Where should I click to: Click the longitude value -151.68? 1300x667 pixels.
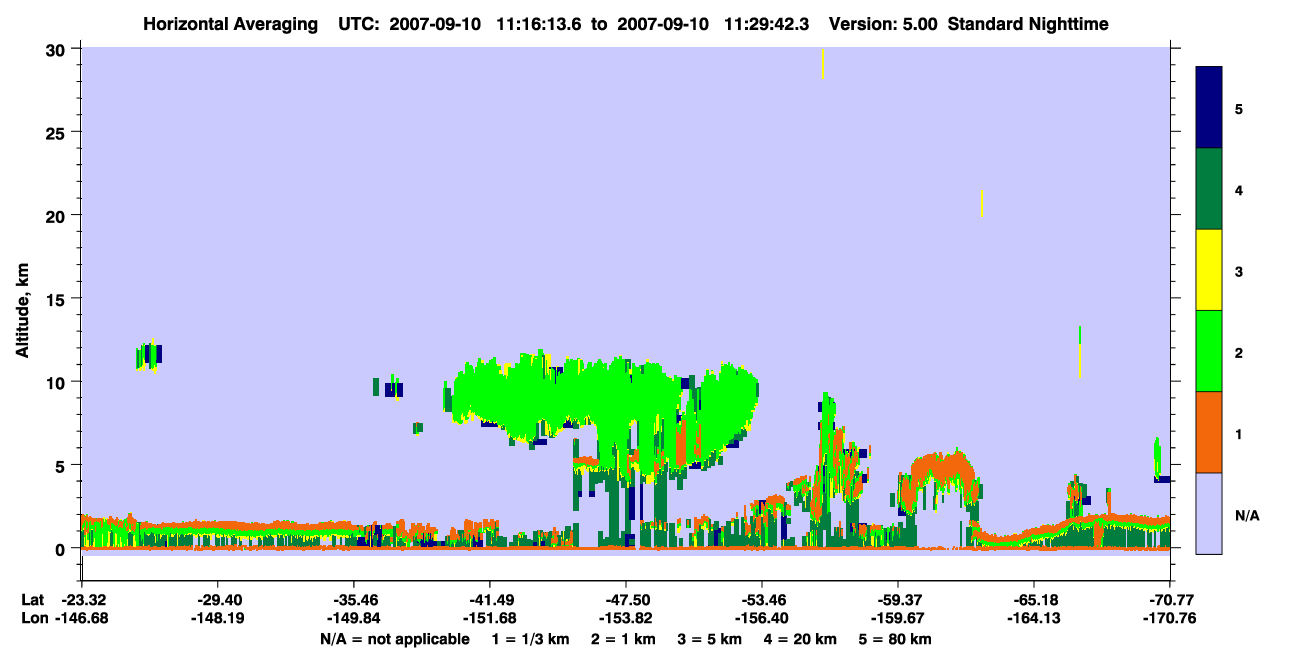(x=490, y=618)
